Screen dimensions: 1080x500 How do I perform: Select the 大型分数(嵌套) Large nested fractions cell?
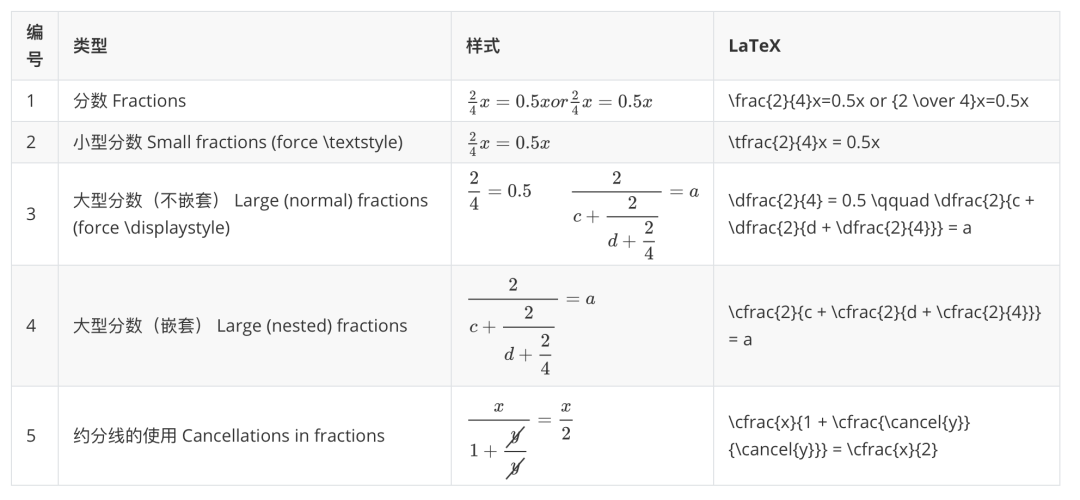[x=240, y=325]
